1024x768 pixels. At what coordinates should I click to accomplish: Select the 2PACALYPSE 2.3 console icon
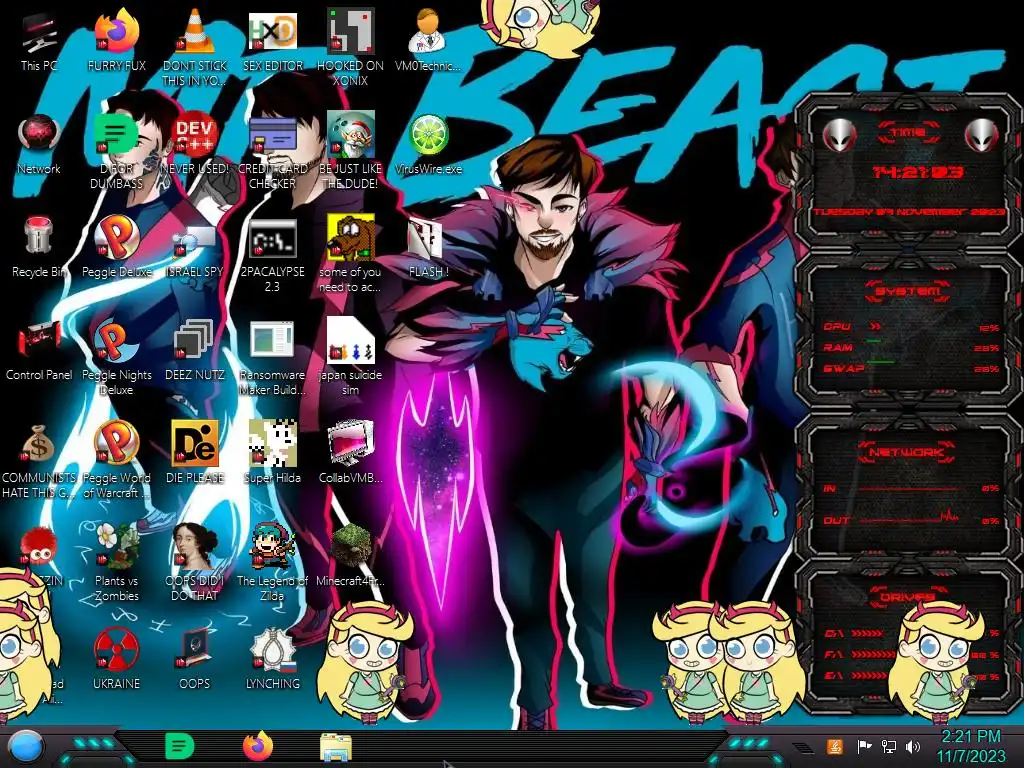click(x=273, y=239)
